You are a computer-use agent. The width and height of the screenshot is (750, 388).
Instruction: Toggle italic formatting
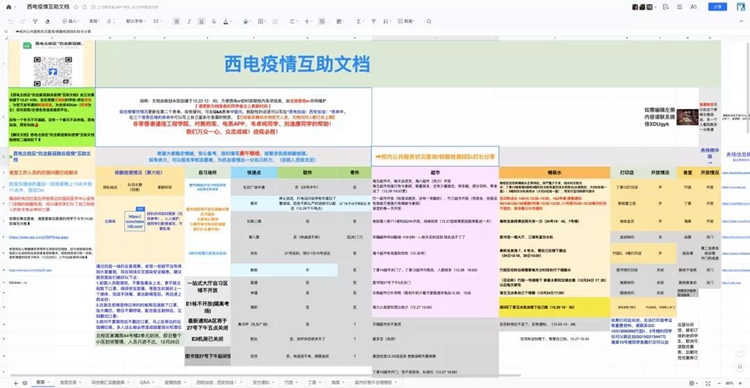[x=189, y=22]
